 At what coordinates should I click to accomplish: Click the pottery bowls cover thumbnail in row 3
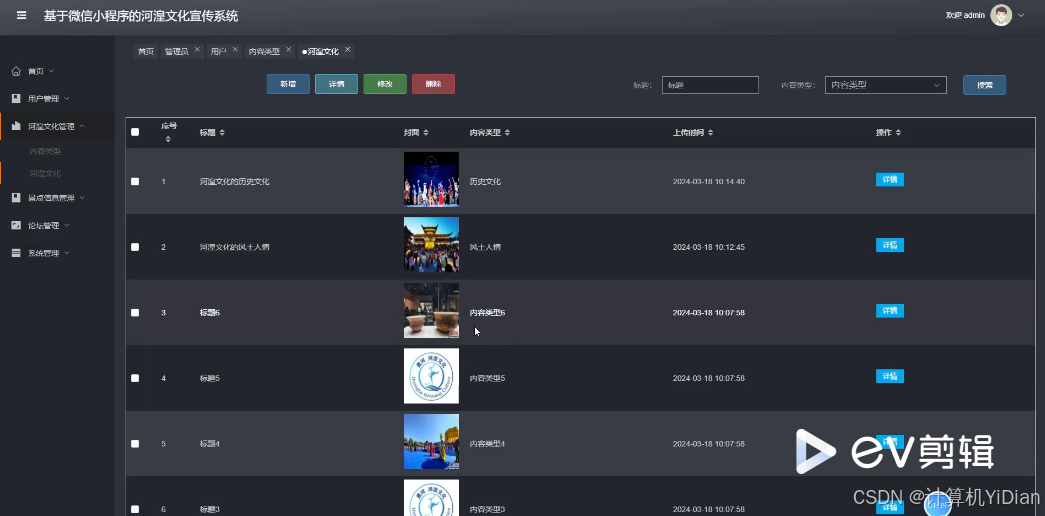tap(431, 311)
